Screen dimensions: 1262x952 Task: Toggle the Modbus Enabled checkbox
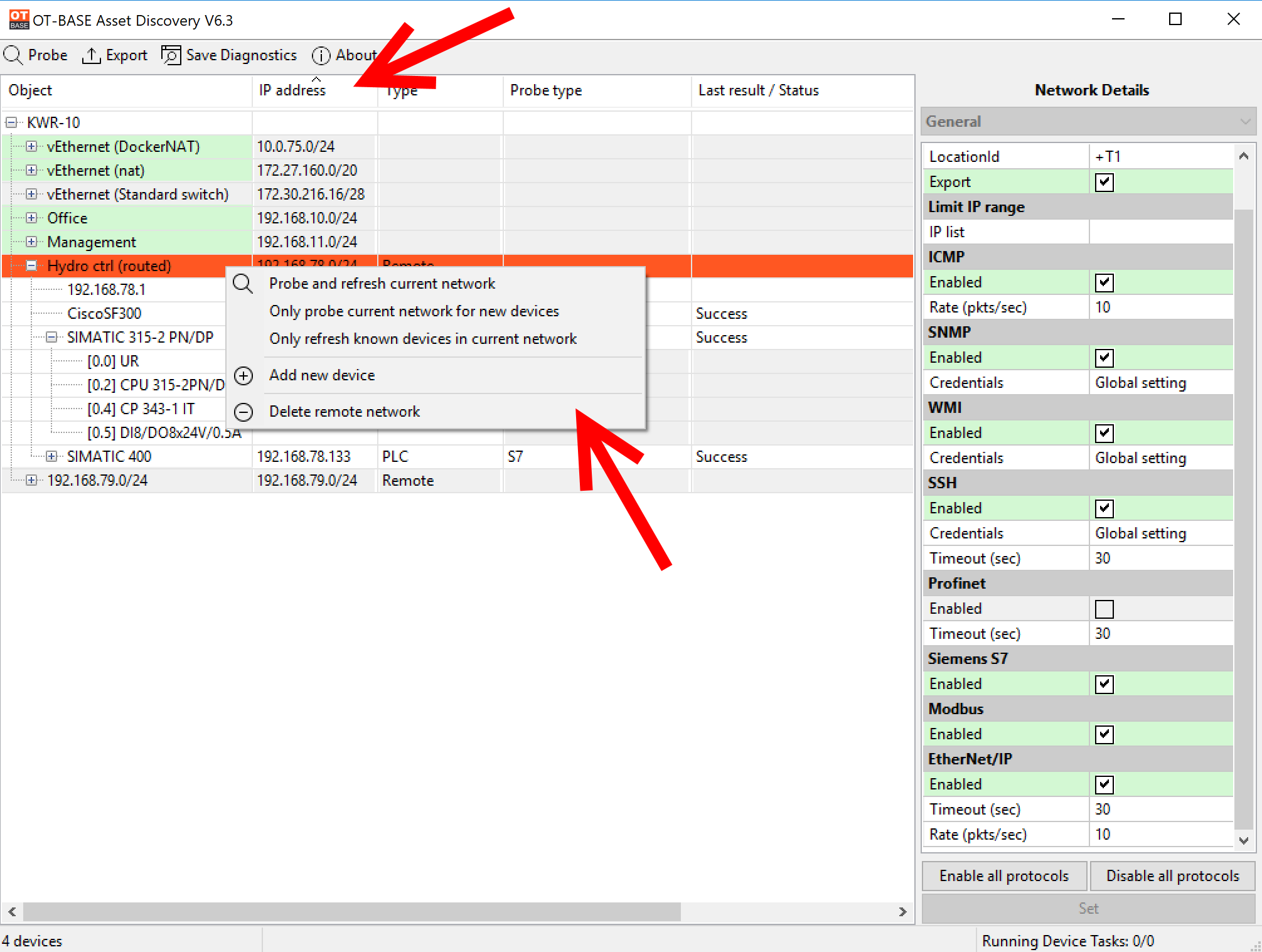point(1104,734)
